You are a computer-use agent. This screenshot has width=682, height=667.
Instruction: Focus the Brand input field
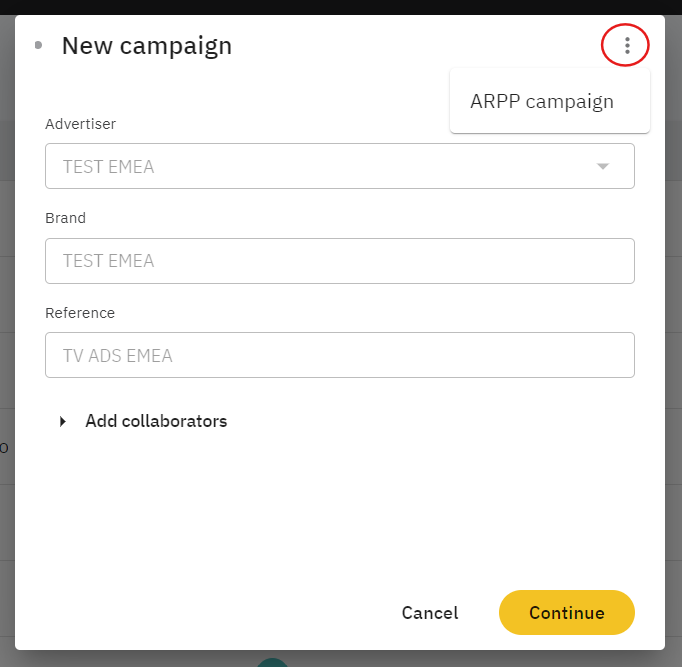pos(340,260)
